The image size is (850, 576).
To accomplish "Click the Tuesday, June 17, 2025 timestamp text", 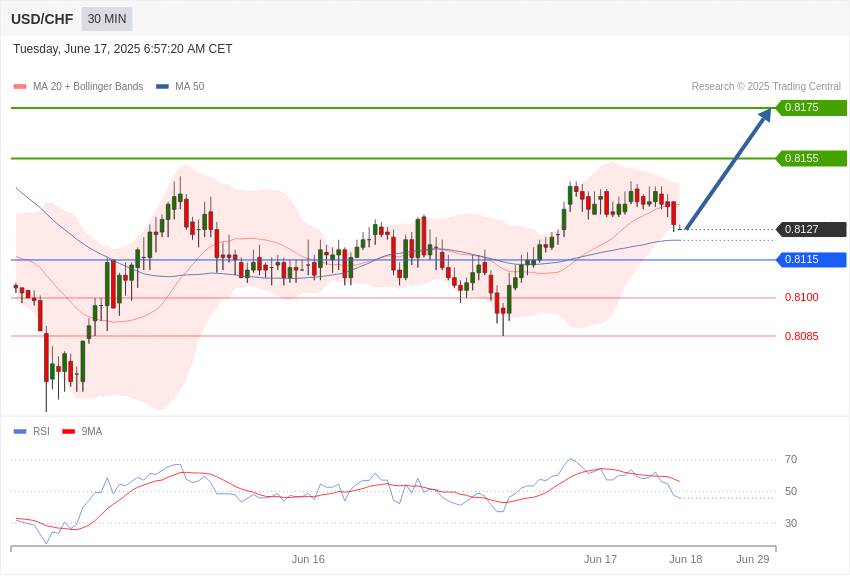I will point(123,49).
